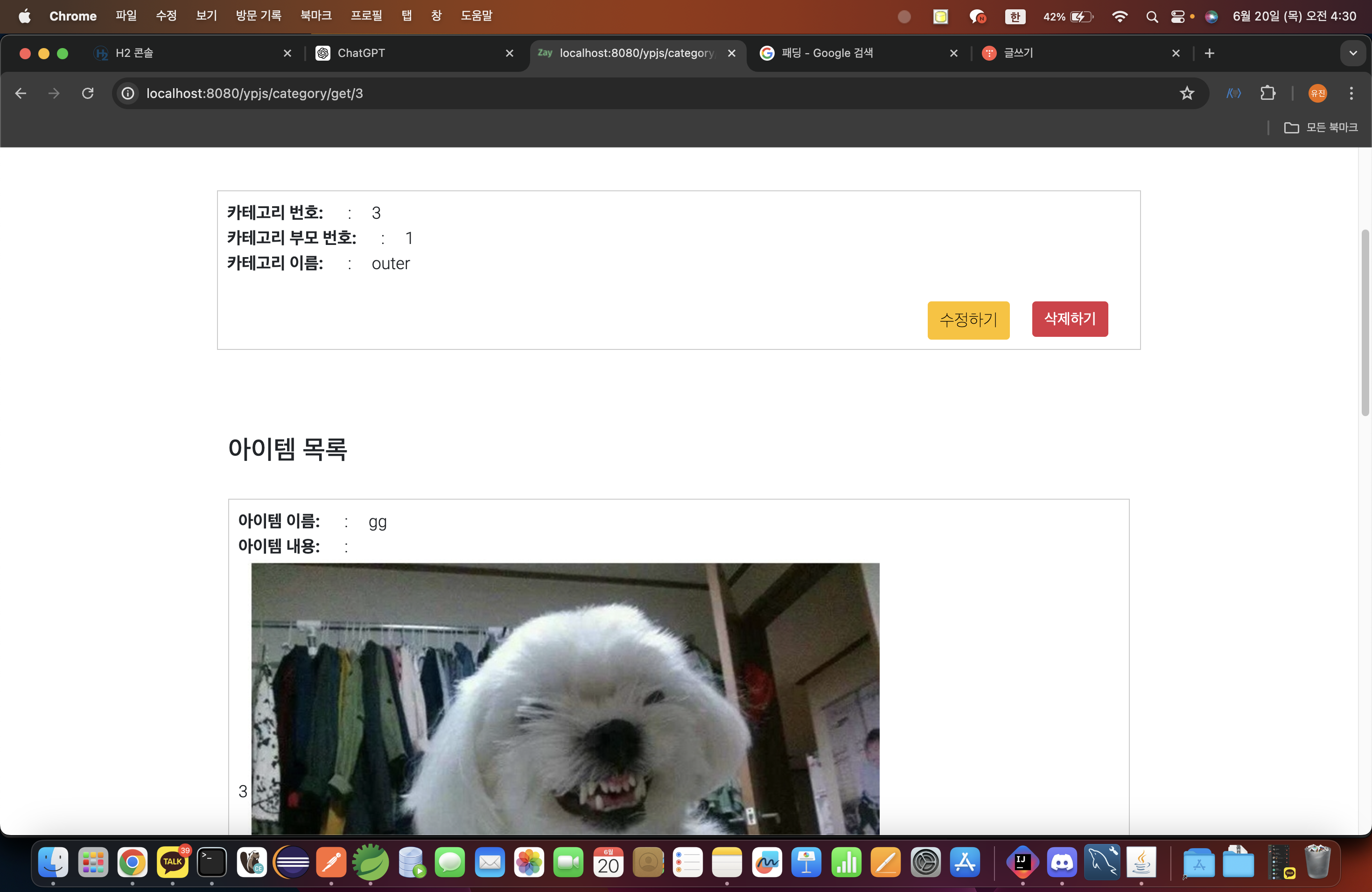Reload the current page
This screenshot has width=1372, height=892.
(88, 93)
